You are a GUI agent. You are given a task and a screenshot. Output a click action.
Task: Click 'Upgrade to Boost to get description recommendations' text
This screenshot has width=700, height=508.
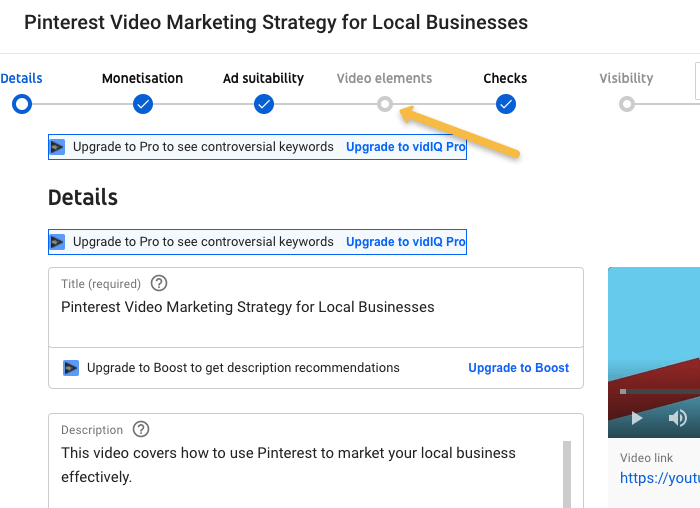(243, 368)
